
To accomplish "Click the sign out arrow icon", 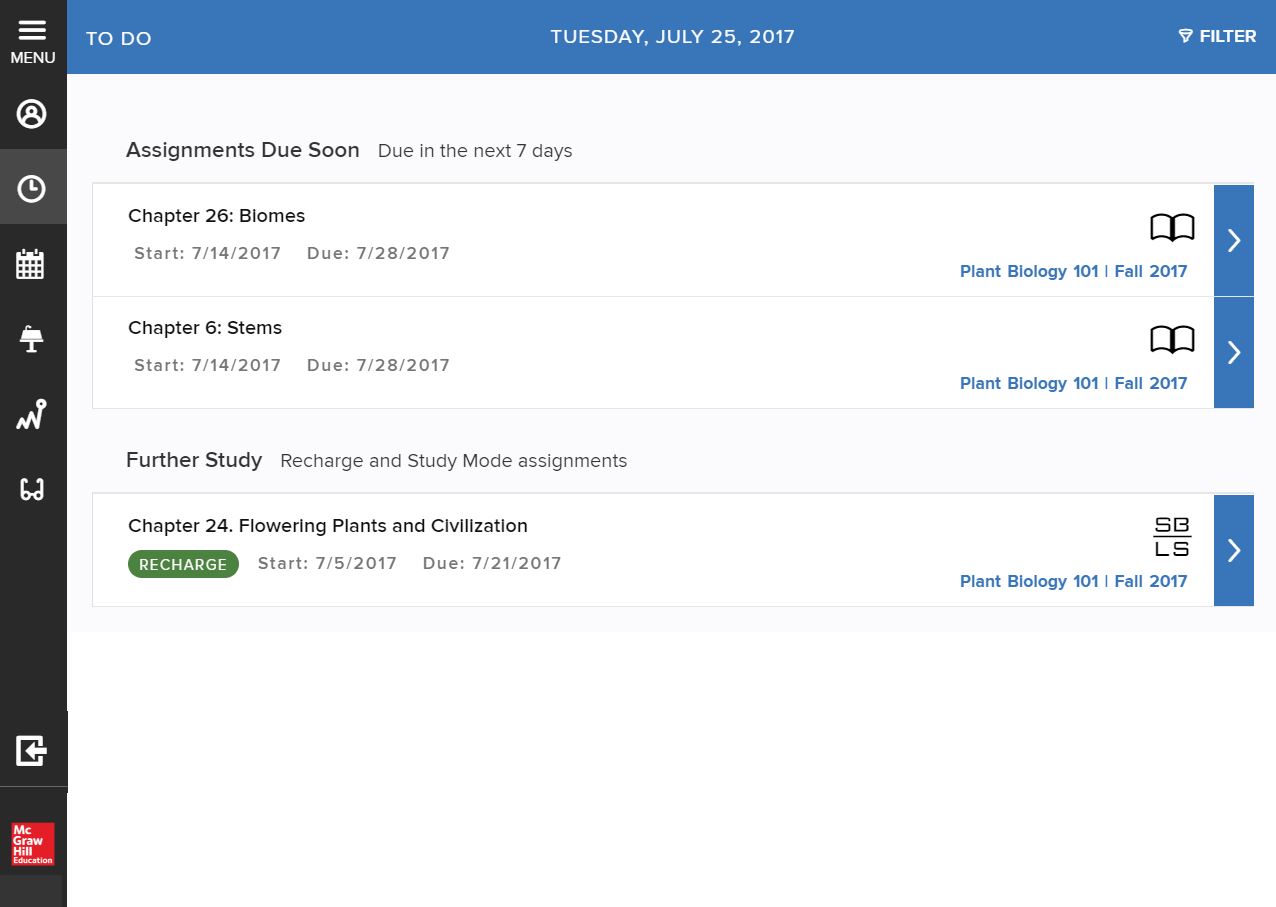I will click(32, 750).
